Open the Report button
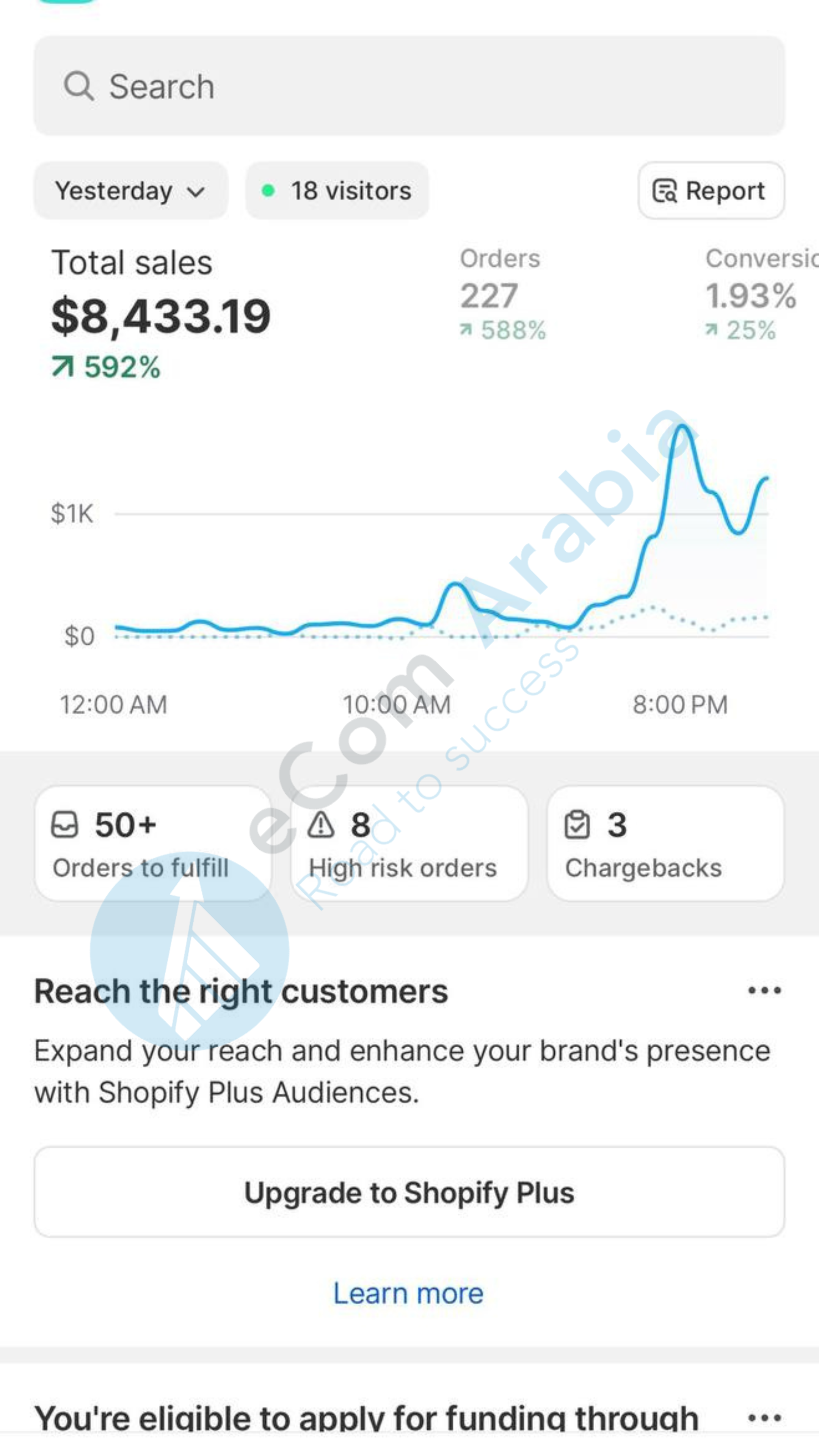This screenshot has width=819, height=1456. [711, 191]
